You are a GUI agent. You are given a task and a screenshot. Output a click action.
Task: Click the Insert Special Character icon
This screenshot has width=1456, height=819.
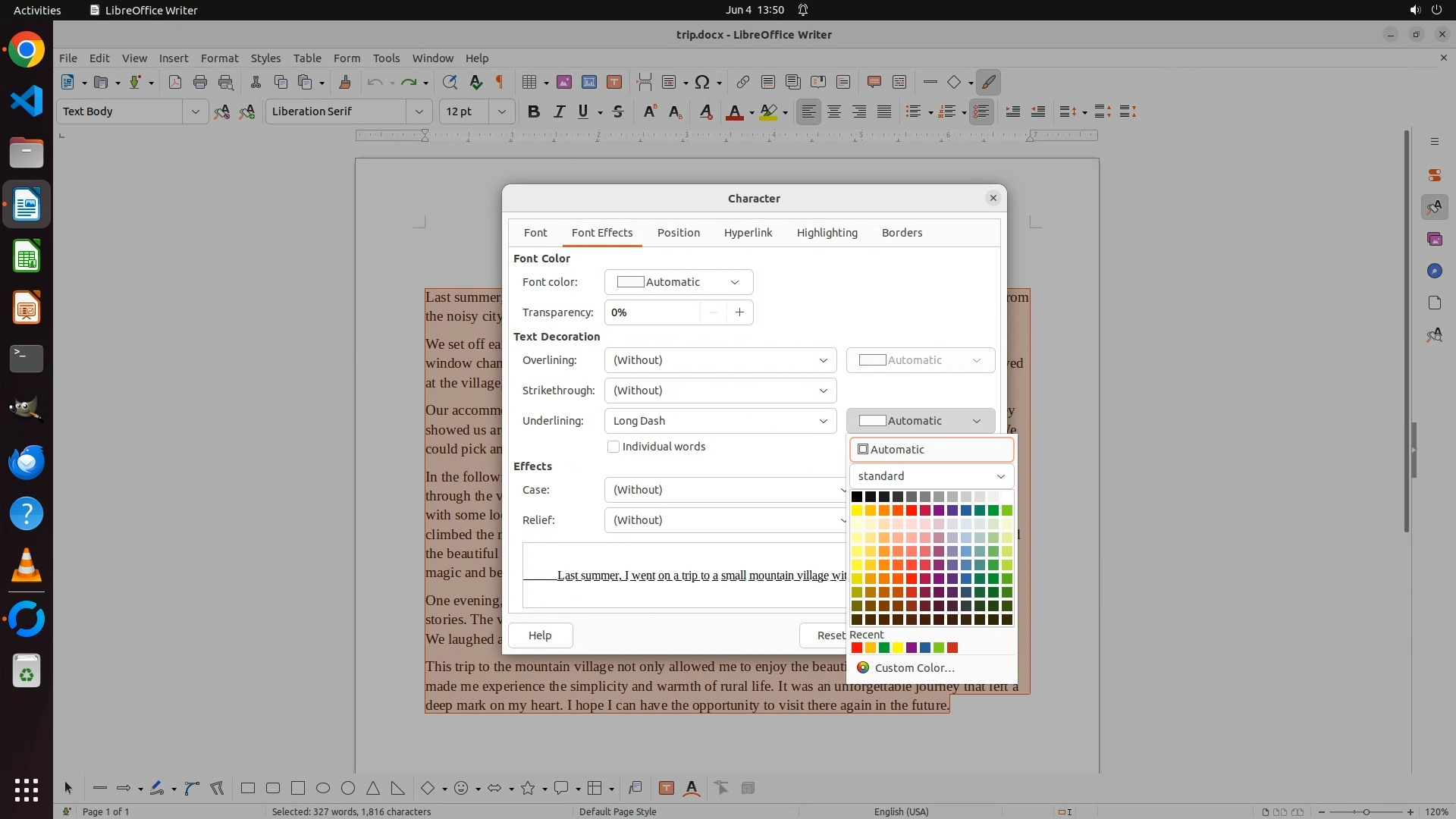[702, 82]
